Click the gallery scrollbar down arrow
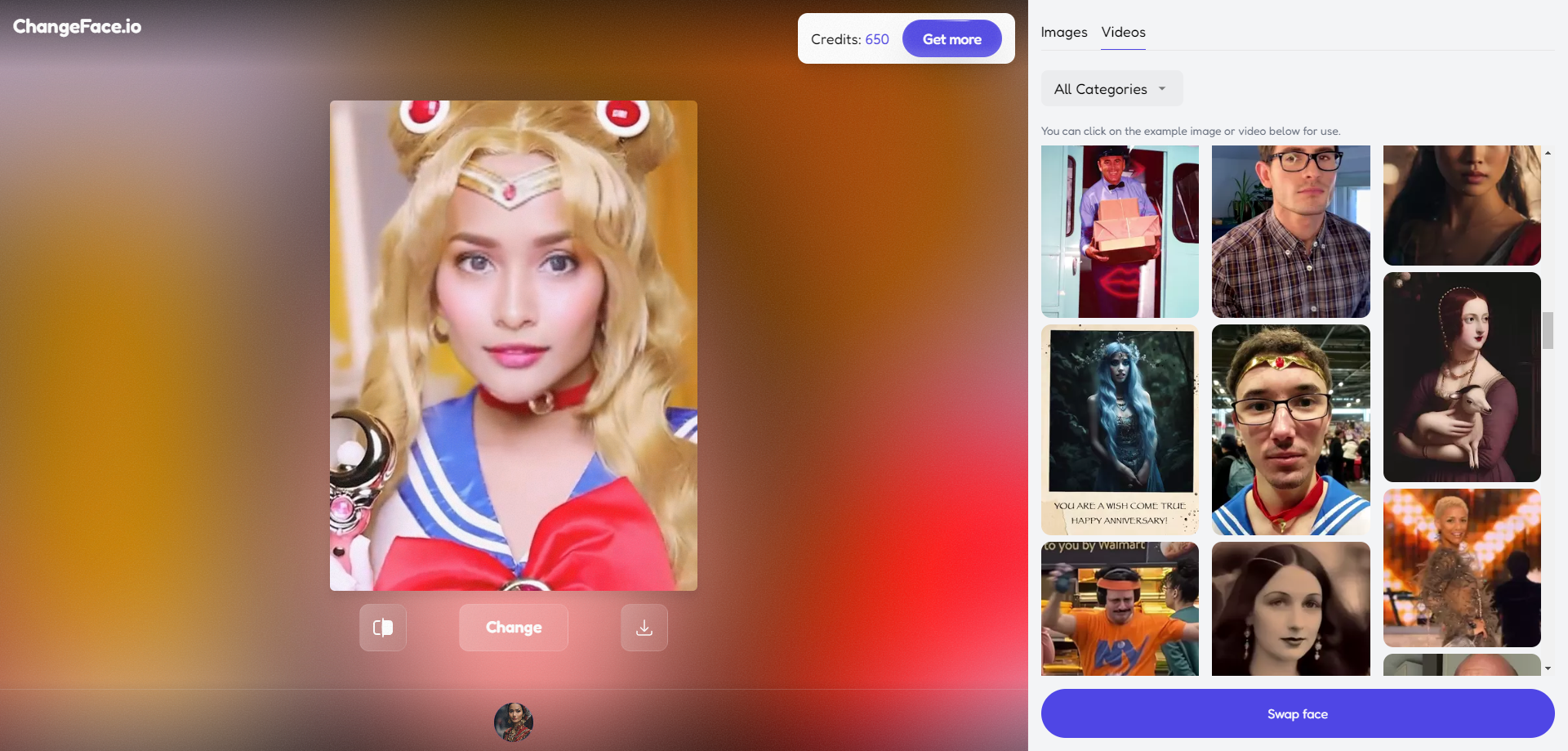1568x751 pixels. (1548, 668)
